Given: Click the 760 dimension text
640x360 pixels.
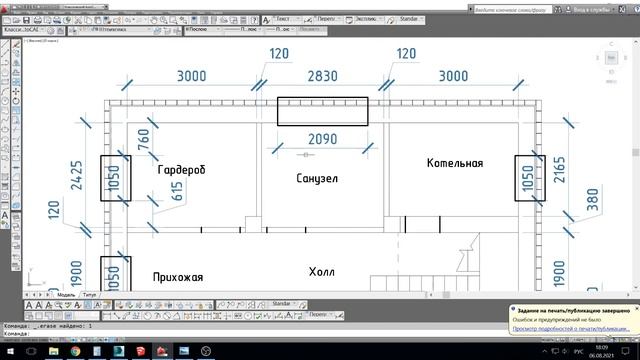Looking at the screenshot, I should coord(143,140).
